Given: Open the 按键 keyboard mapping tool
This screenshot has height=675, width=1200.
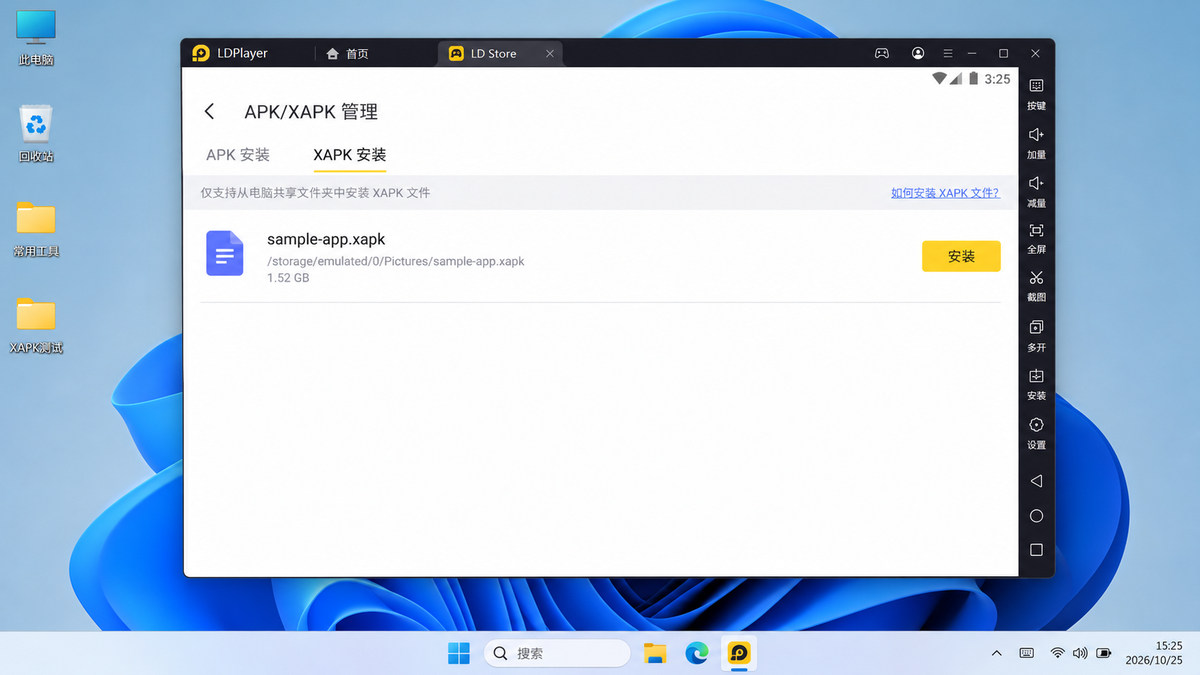Looking at the screenshot, I should pyautogui.click(x=1036, y=94).
